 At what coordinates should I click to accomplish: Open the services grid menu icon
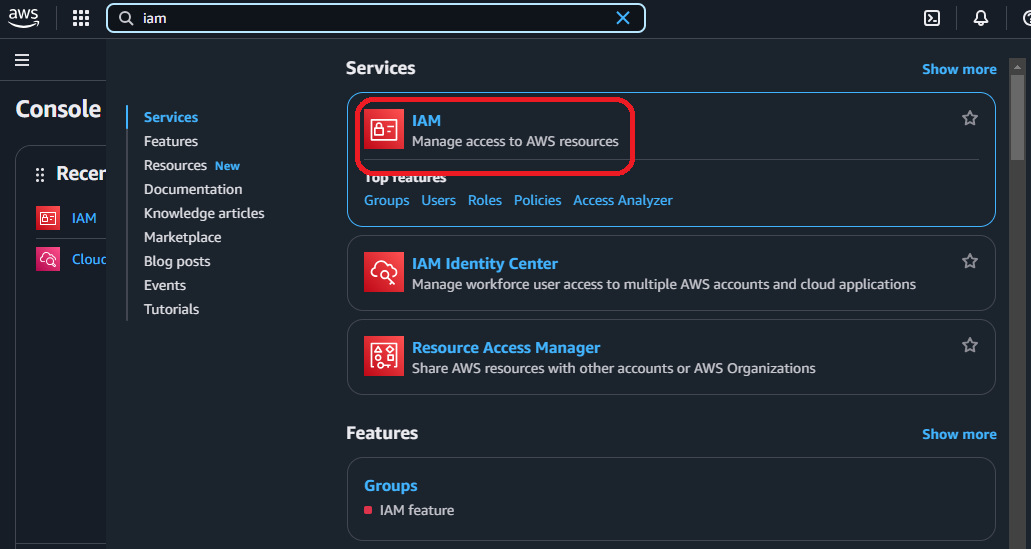(81, 18)
